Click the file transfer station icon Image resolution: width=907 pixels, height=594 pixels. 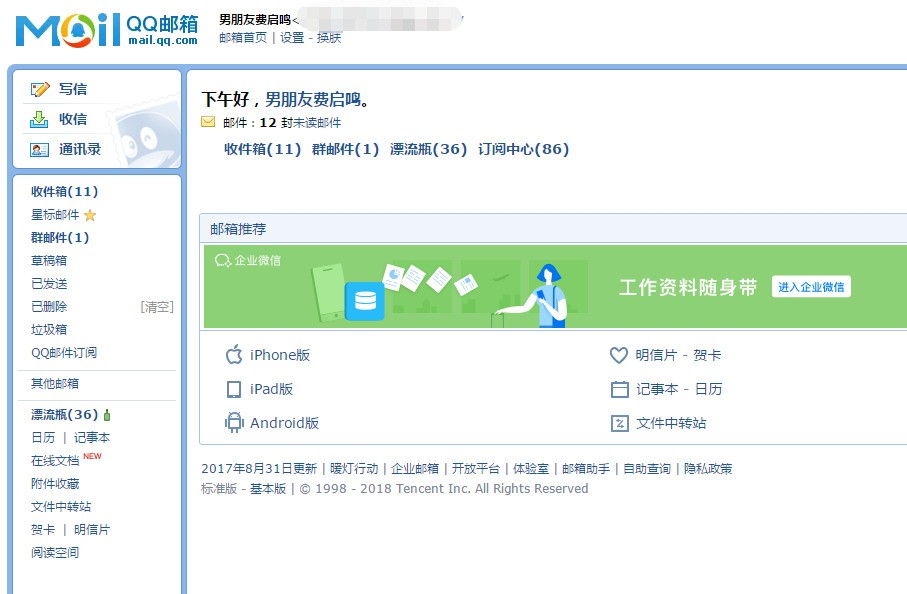point(620,423)
